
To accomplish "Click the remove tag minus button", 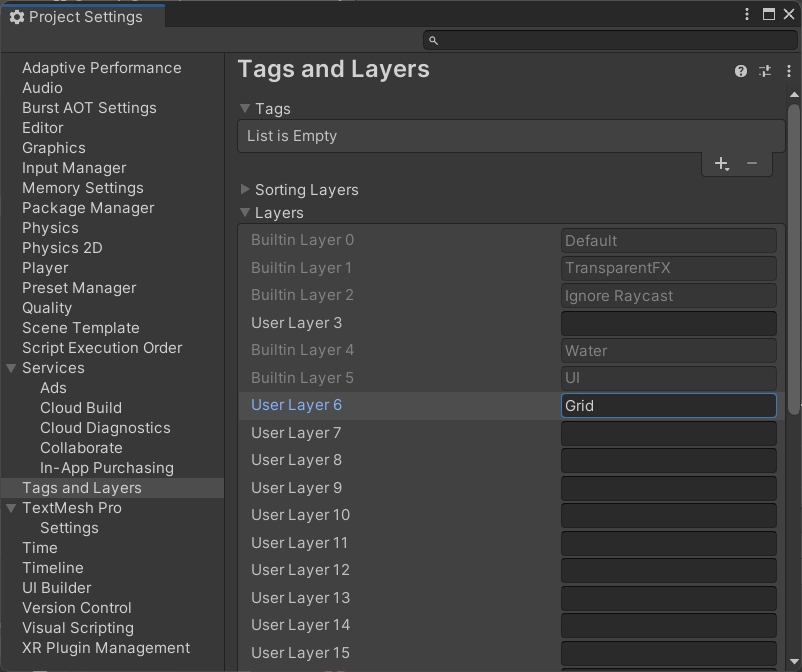I will click(751, 164).
